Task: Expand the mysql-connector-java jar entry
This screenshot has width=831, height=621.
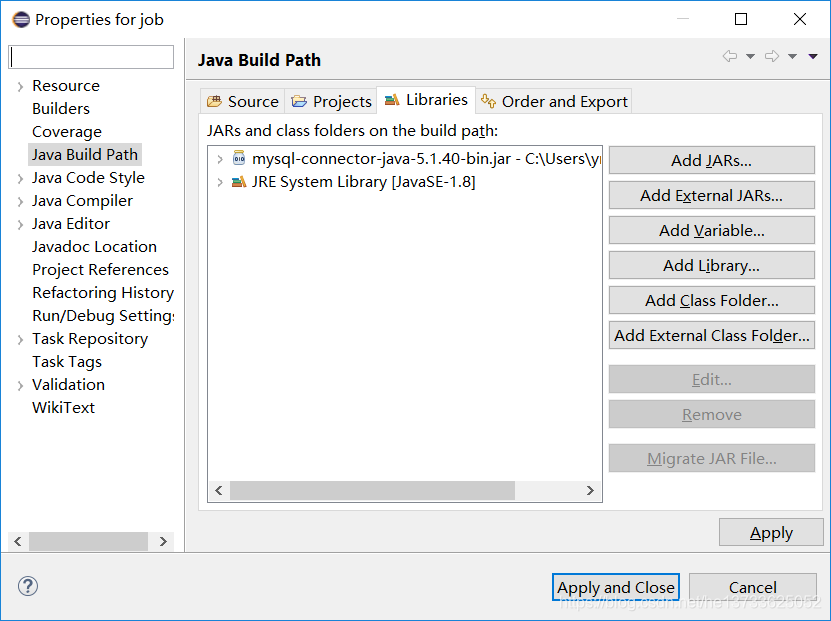Action: [220, 158]
